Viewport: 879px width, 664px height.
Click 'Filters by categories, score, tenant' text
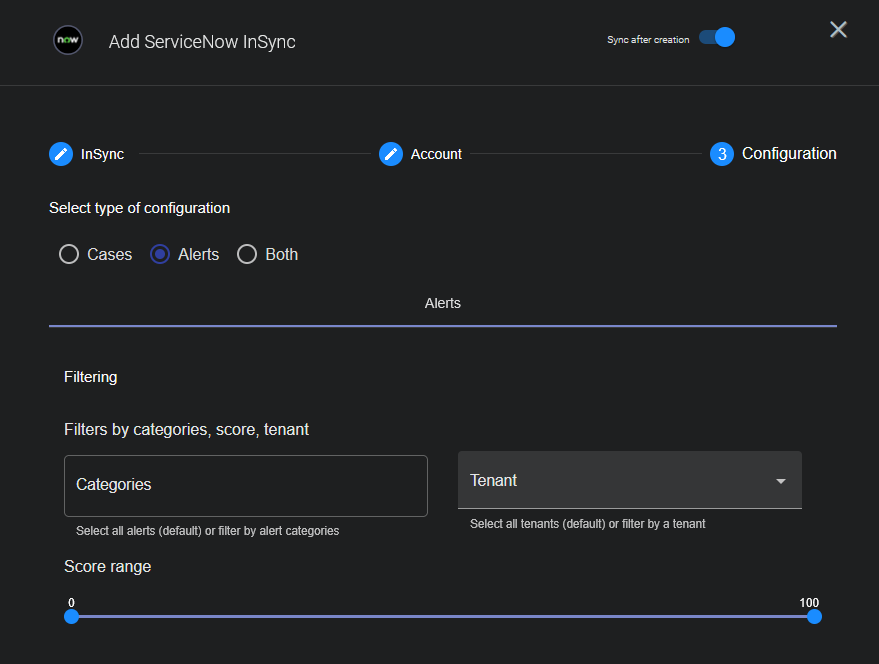[187, 430]
